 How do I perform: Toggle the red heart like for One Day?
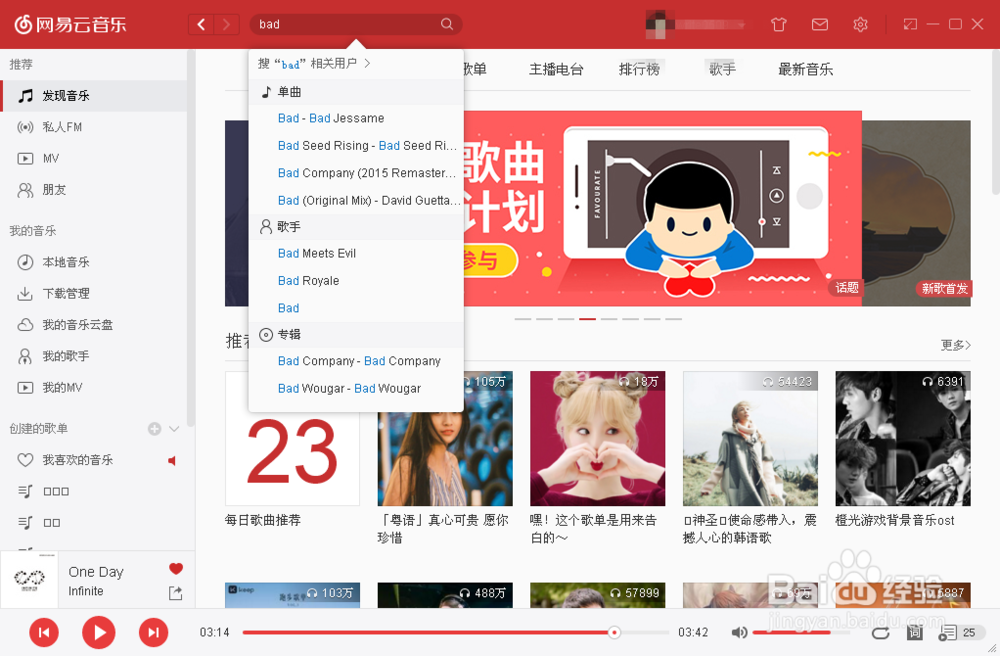coord(176,569)
